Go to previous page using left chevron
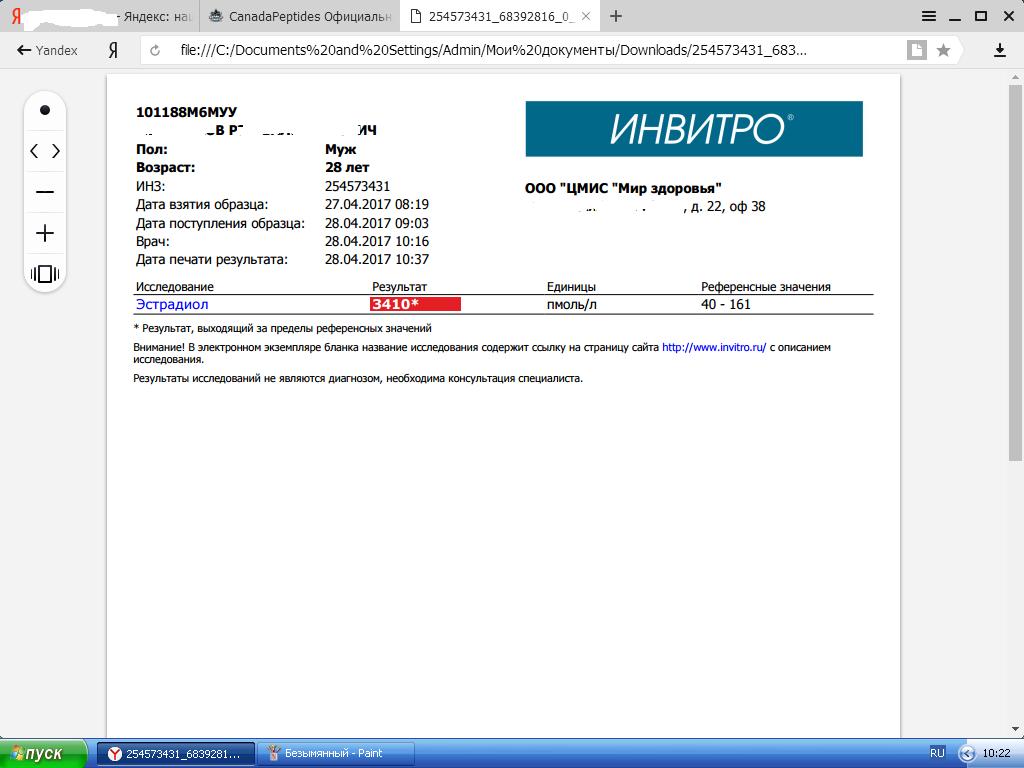Screen dimensions: 1024x768 (x=34, y=151)
